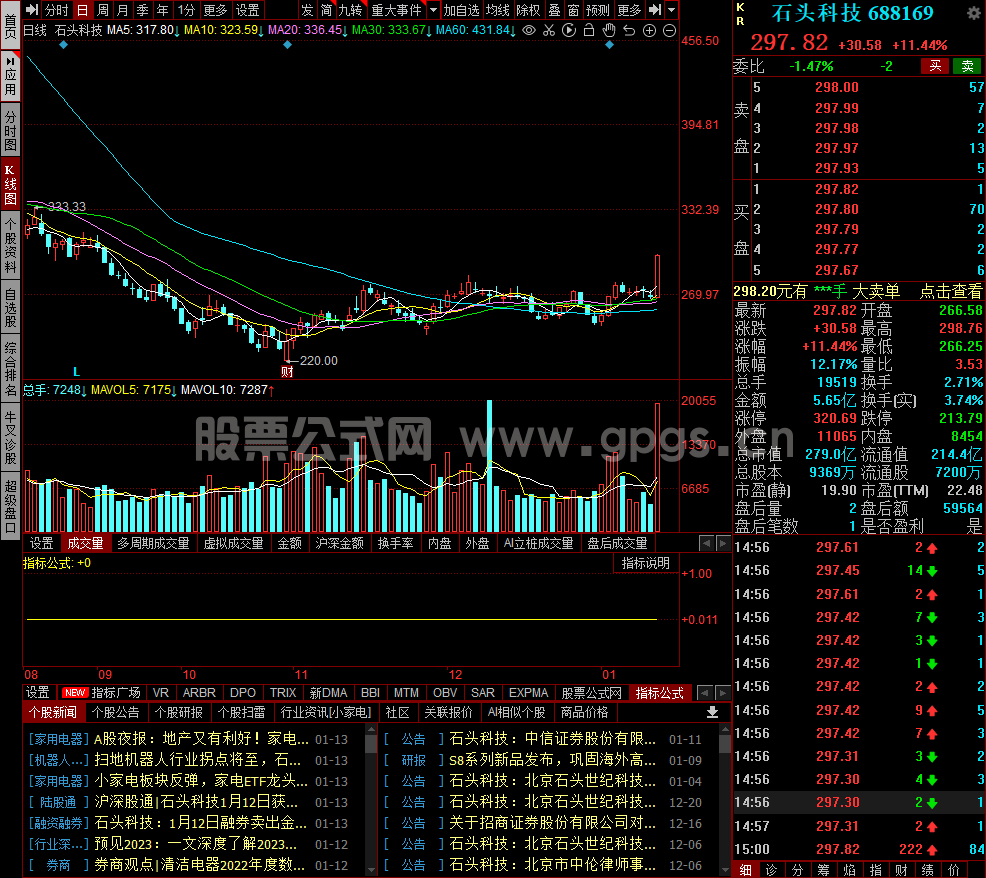Click the R icon beside the stock name
Viewport: 986px width, 878px height.
coord(740,21)
